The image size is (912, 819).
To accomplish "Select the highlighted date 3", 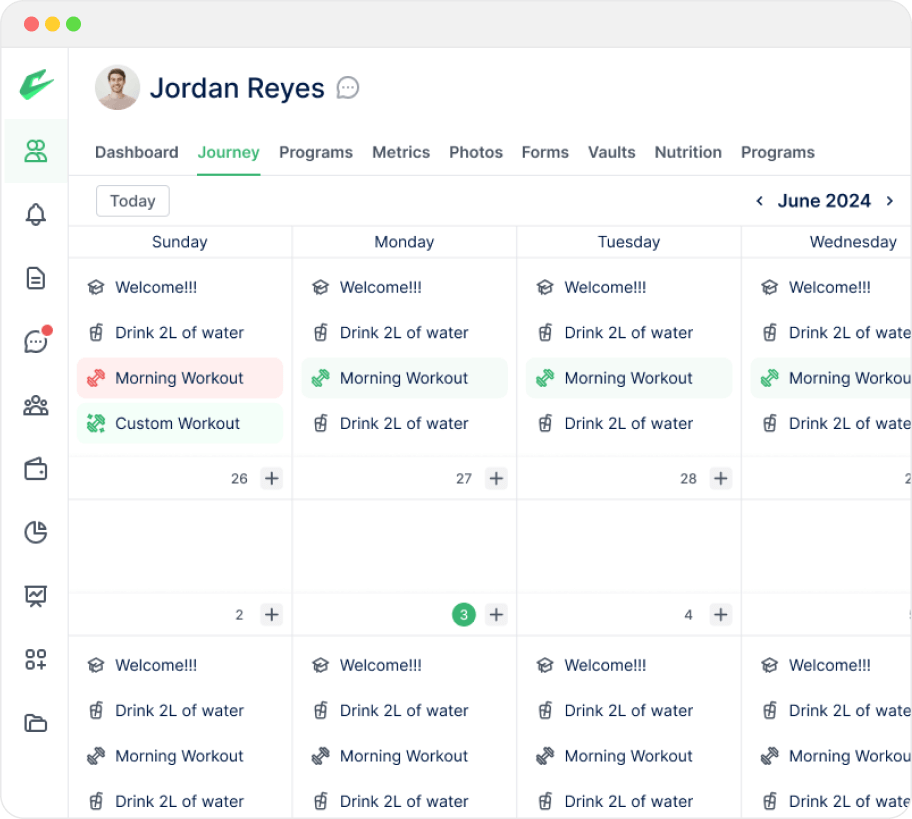I will click(463, 615).
